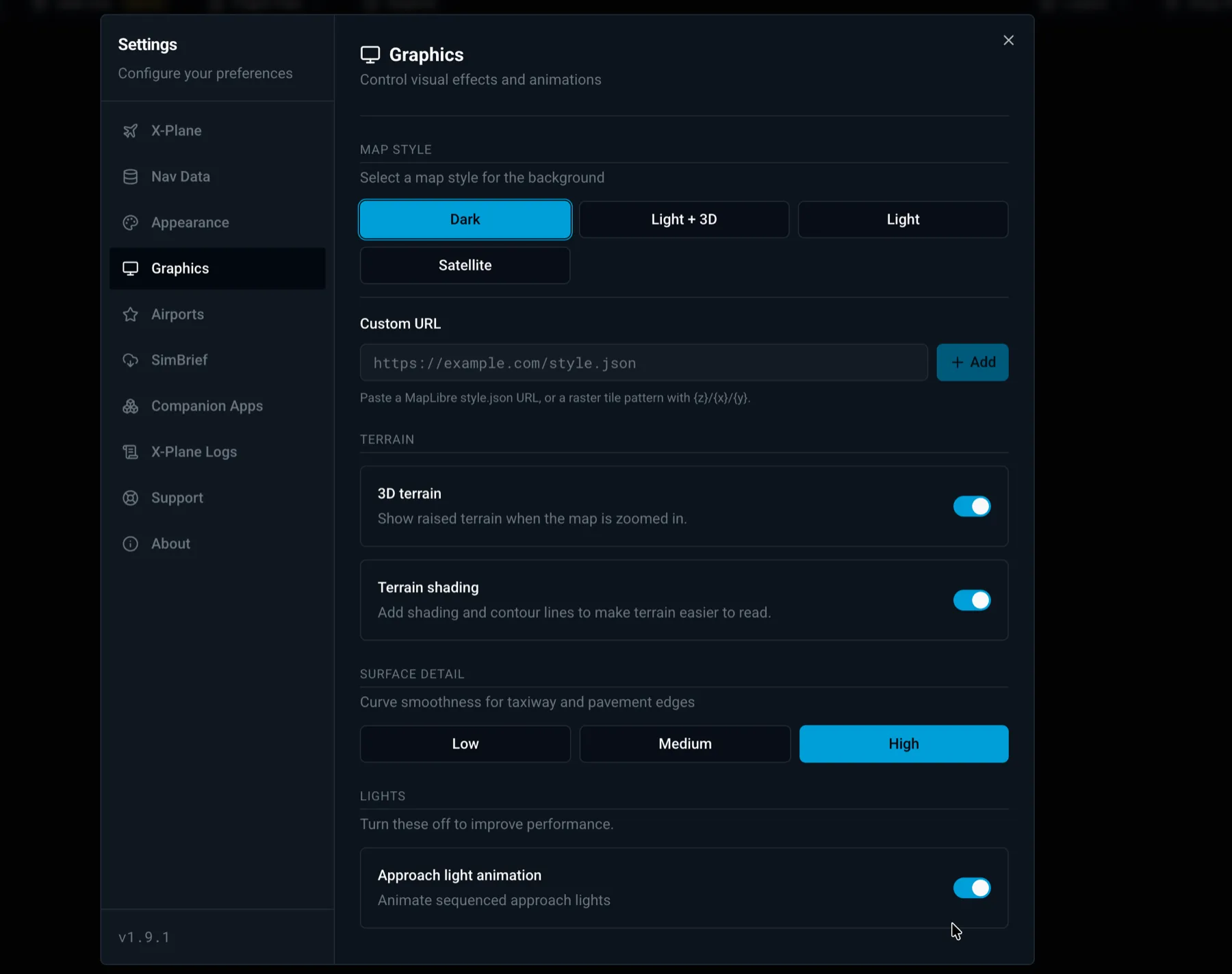Image resolution: width=1232 pixels, height=974 pixels.
Task: Click the X-Plane Logs scroll icon
Action: (x=130, y=452)
